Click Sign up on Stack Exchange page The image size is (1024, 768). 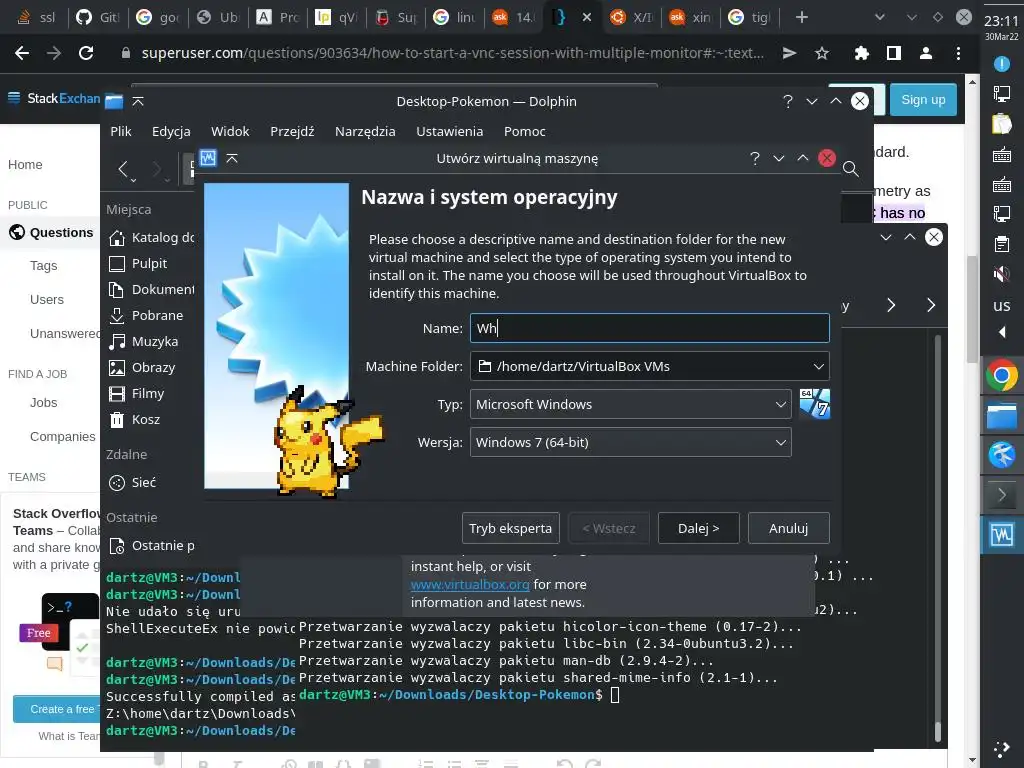click(x=923, y=100)
